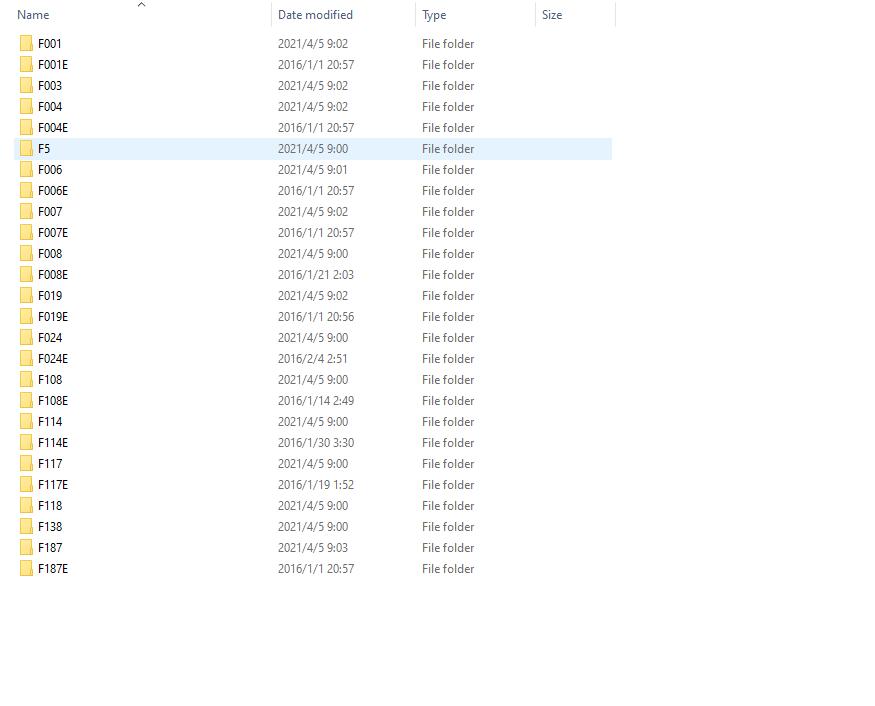Click the date 2016/2/4 2:51 of F024E
Image resolution: width=875 pixels, height=706 pixels.
point(312,359)
